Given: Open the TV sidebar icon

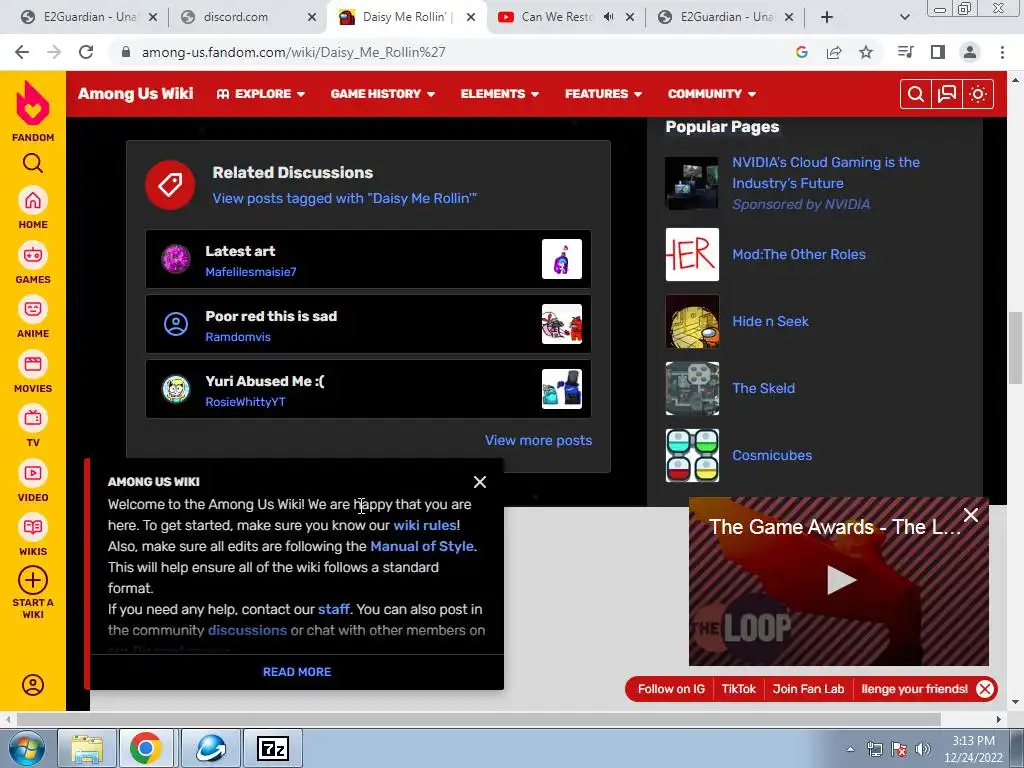Looking at the screenshot, I should 33,418.
